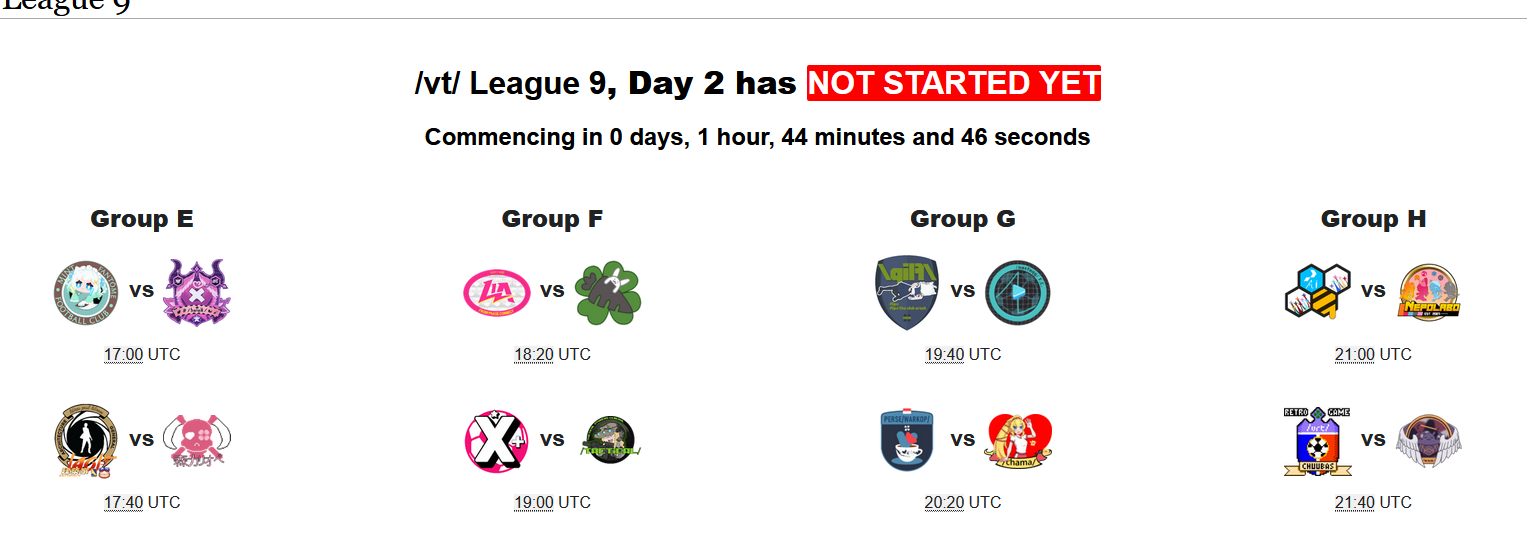Viewport: 1527px width, 548px height.
Task: Select the winged purple face logo
Action: pyautogui.click(x=1429, y=441)
